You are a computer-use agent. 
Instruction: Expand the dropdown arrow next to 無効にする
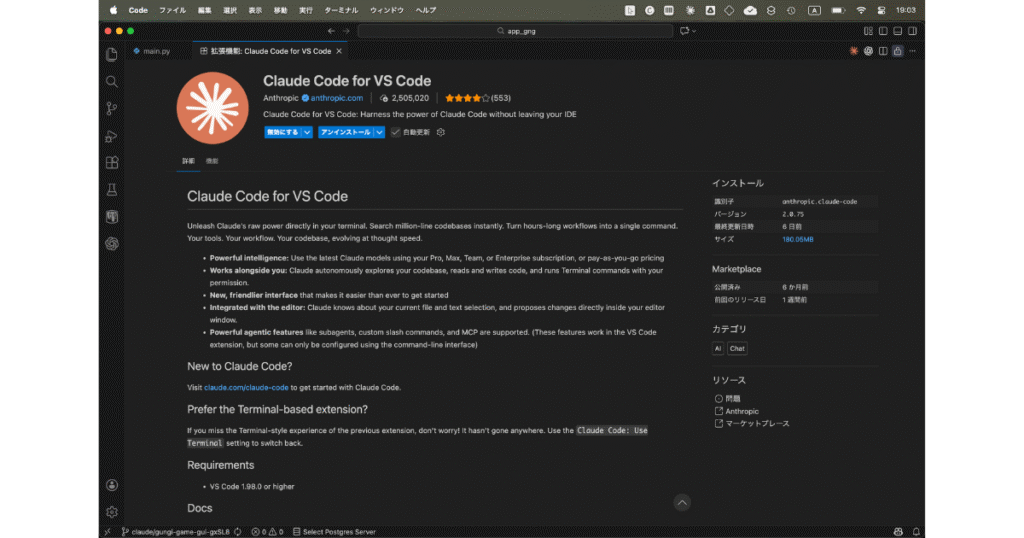[x=307, y=132]
